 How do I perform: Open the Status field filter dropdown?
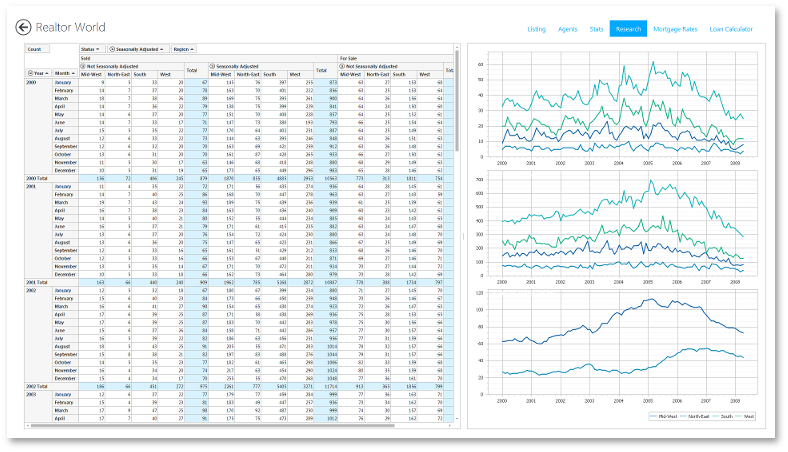(89, 49)
